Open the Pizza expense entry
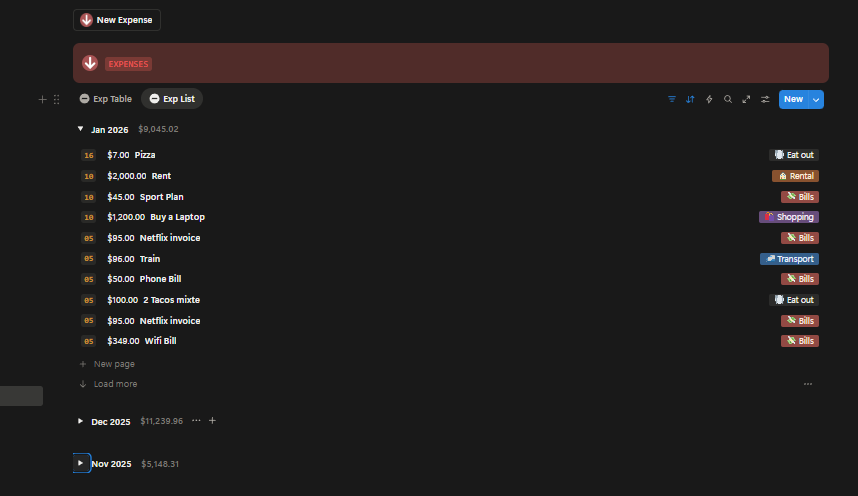Viewport: 858px width, 496px height. pyautogui.click(x=145, y=155)
